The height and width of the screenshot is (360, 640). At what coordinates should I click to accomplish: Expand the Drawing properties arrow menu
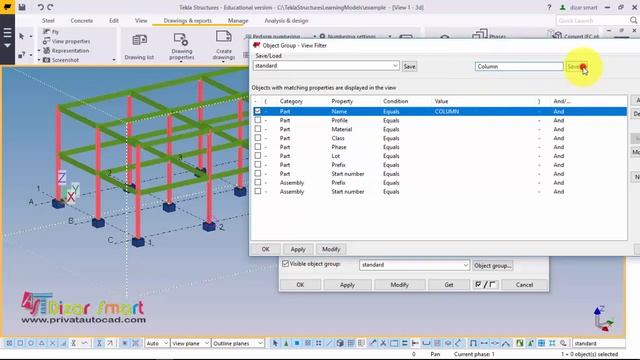pos(181,61)
